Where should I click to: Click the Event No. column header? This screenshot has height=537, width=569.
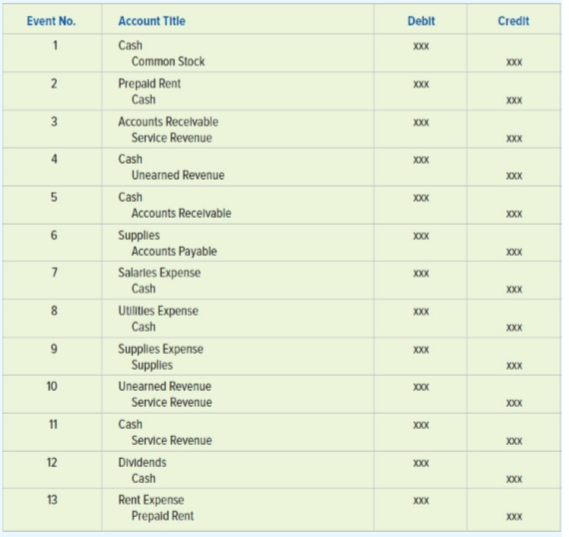point(52,21)
